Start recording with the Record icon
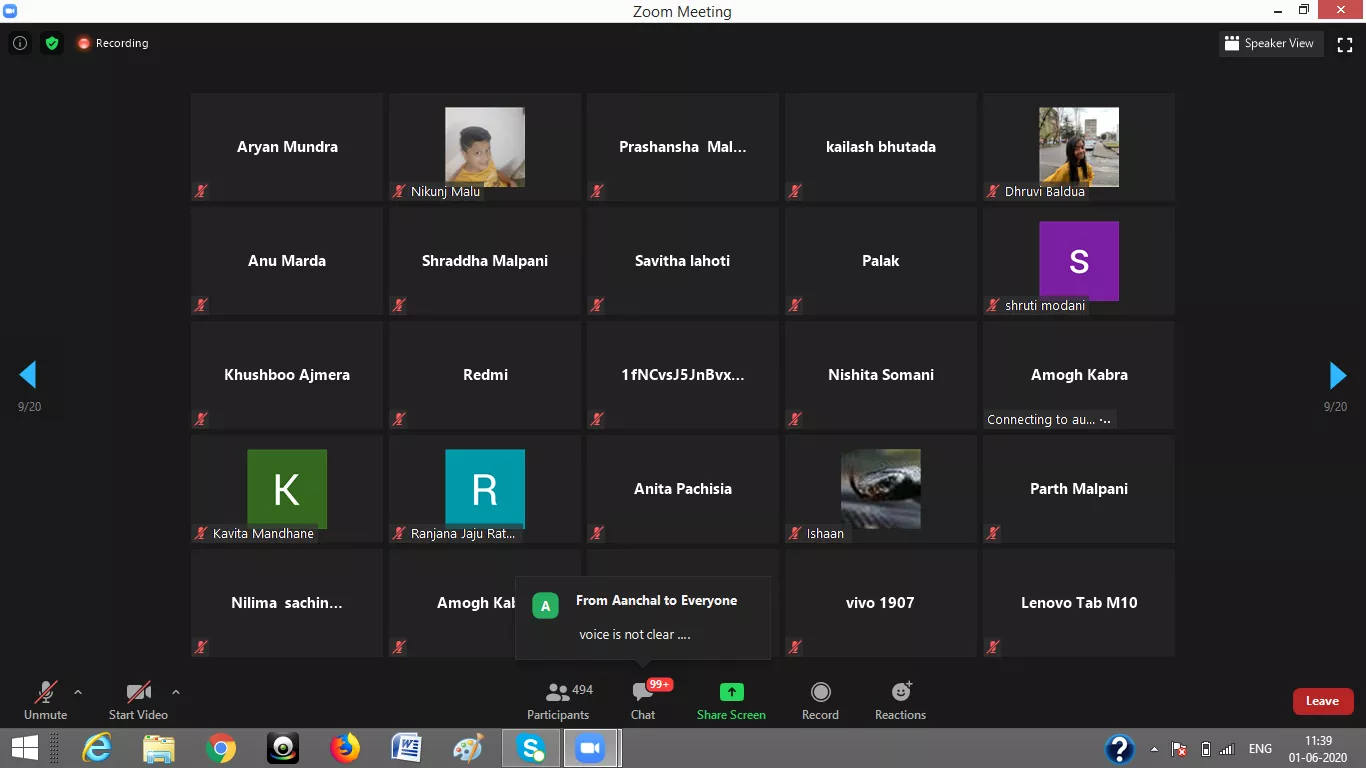 820,700
